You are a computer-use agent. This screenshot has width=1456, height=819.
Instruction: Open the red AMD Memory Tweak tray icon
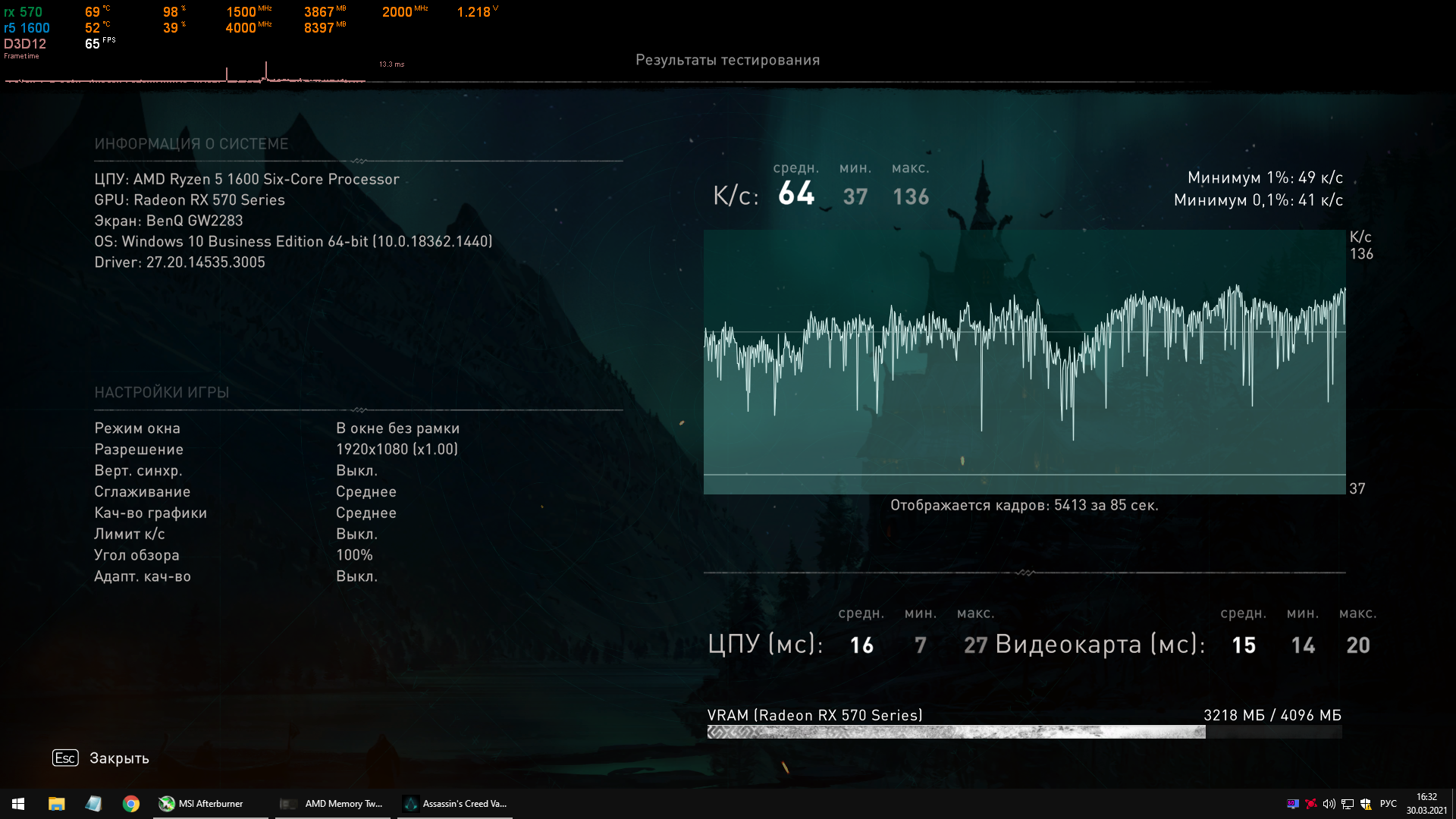pyautogui.click(x=1311, y=804)
